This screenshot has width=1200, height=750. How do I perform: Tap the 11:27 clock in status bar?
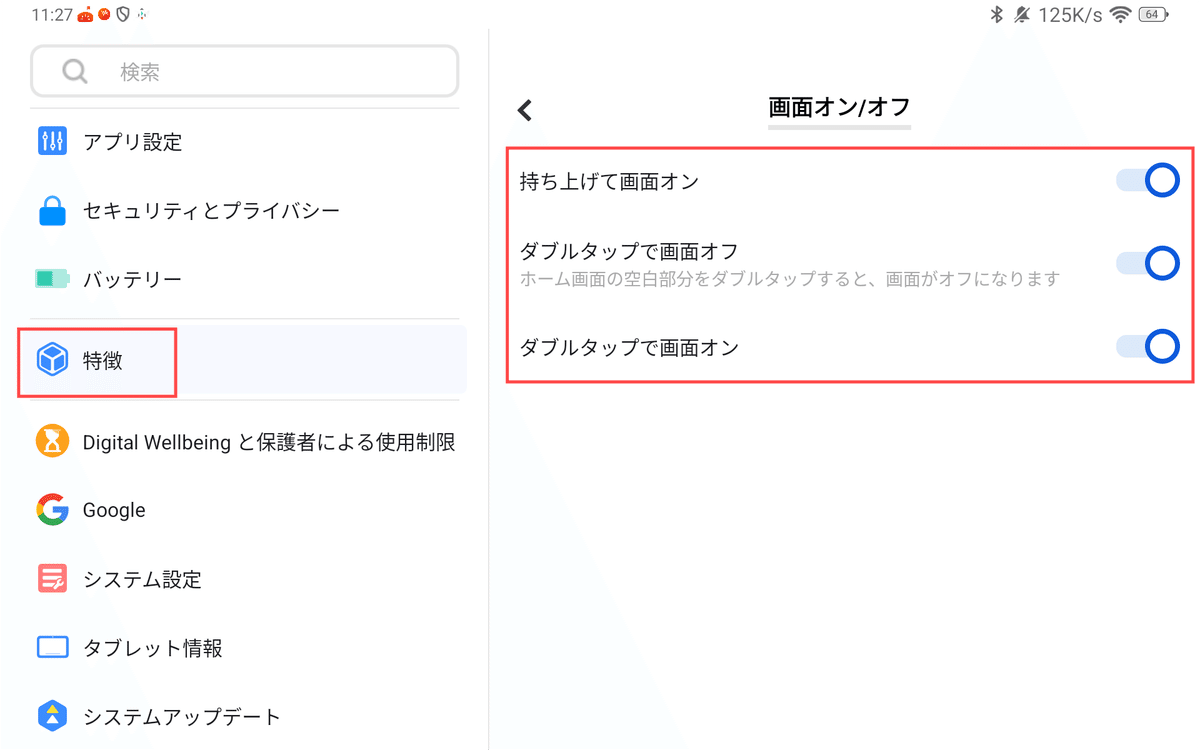50,15
